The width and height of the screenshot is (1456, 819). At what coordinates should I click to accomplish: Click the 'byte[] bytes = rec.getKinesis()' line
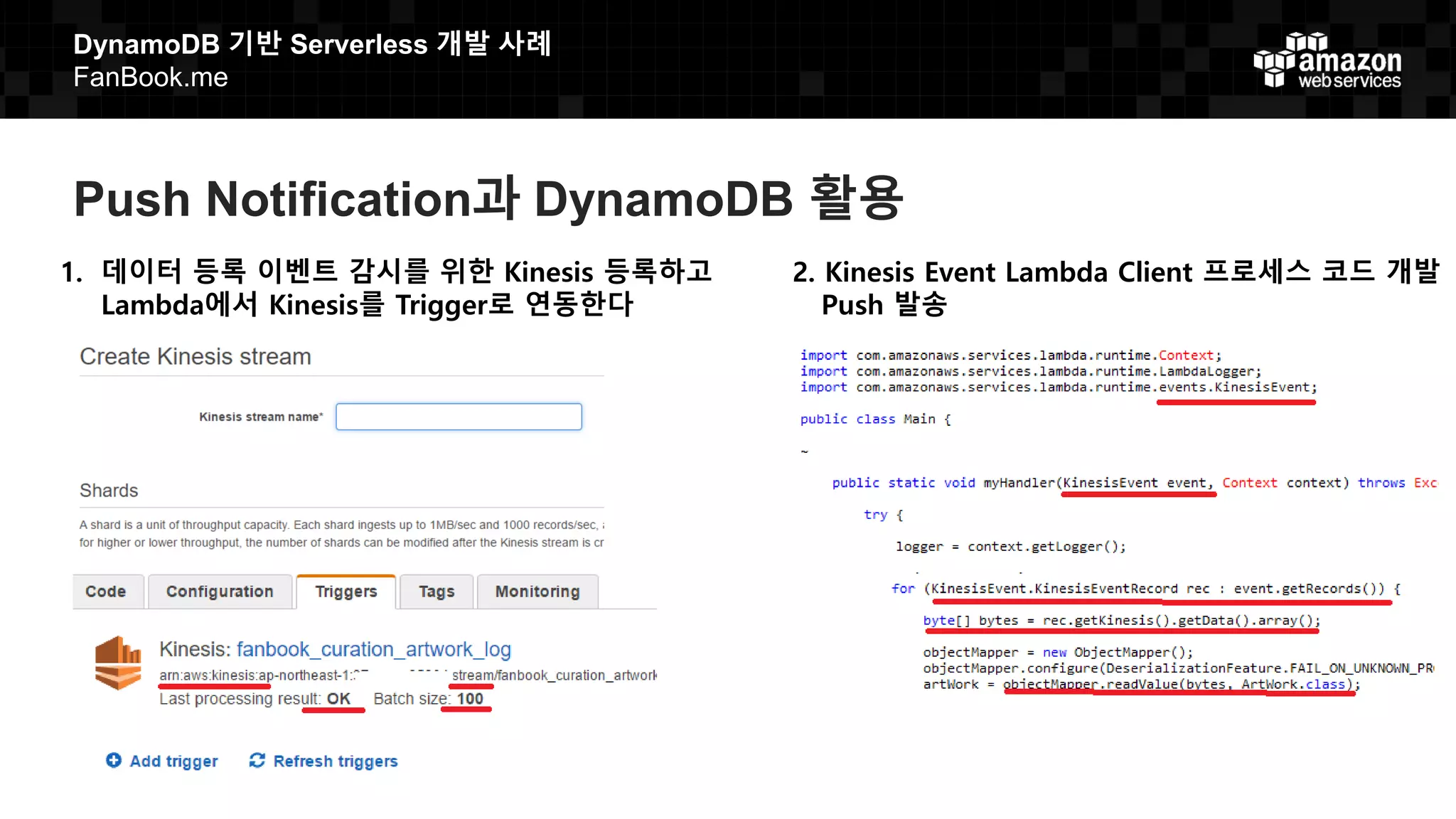[x=1122, y=621]
